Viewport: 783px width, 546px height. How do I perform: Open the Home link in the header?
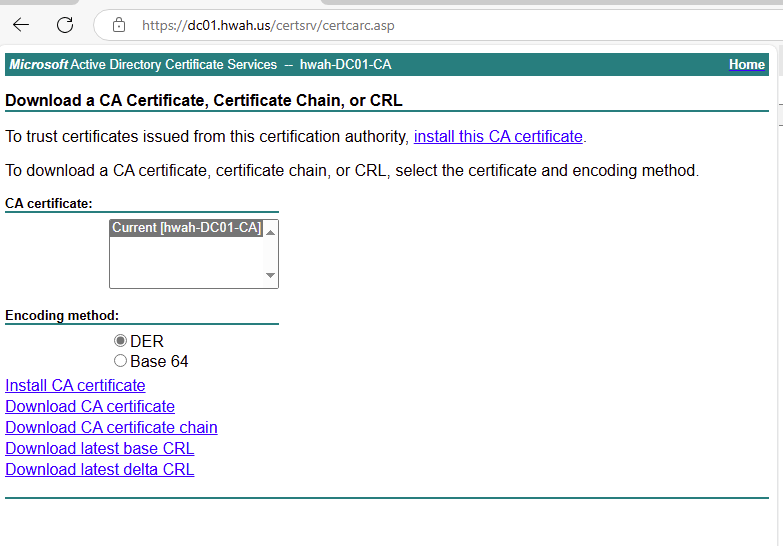[746, 65]
